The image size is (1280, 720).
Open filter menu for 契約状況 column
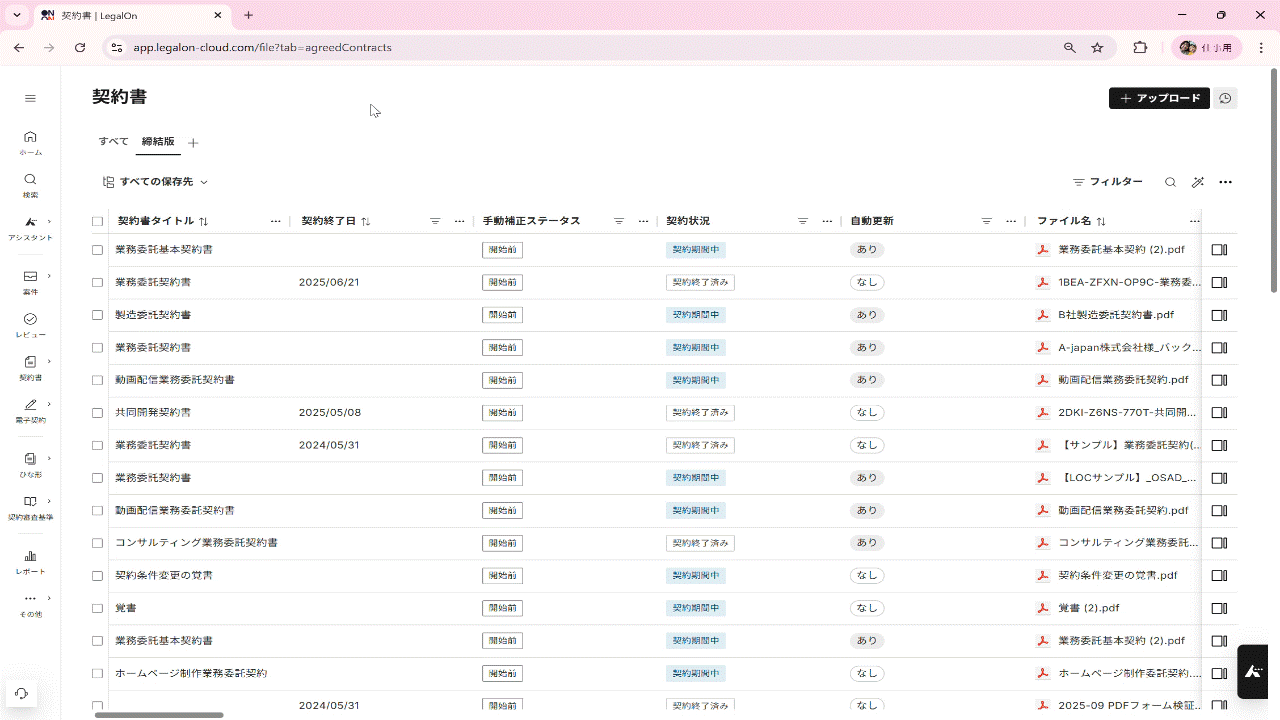coord(802,221)
